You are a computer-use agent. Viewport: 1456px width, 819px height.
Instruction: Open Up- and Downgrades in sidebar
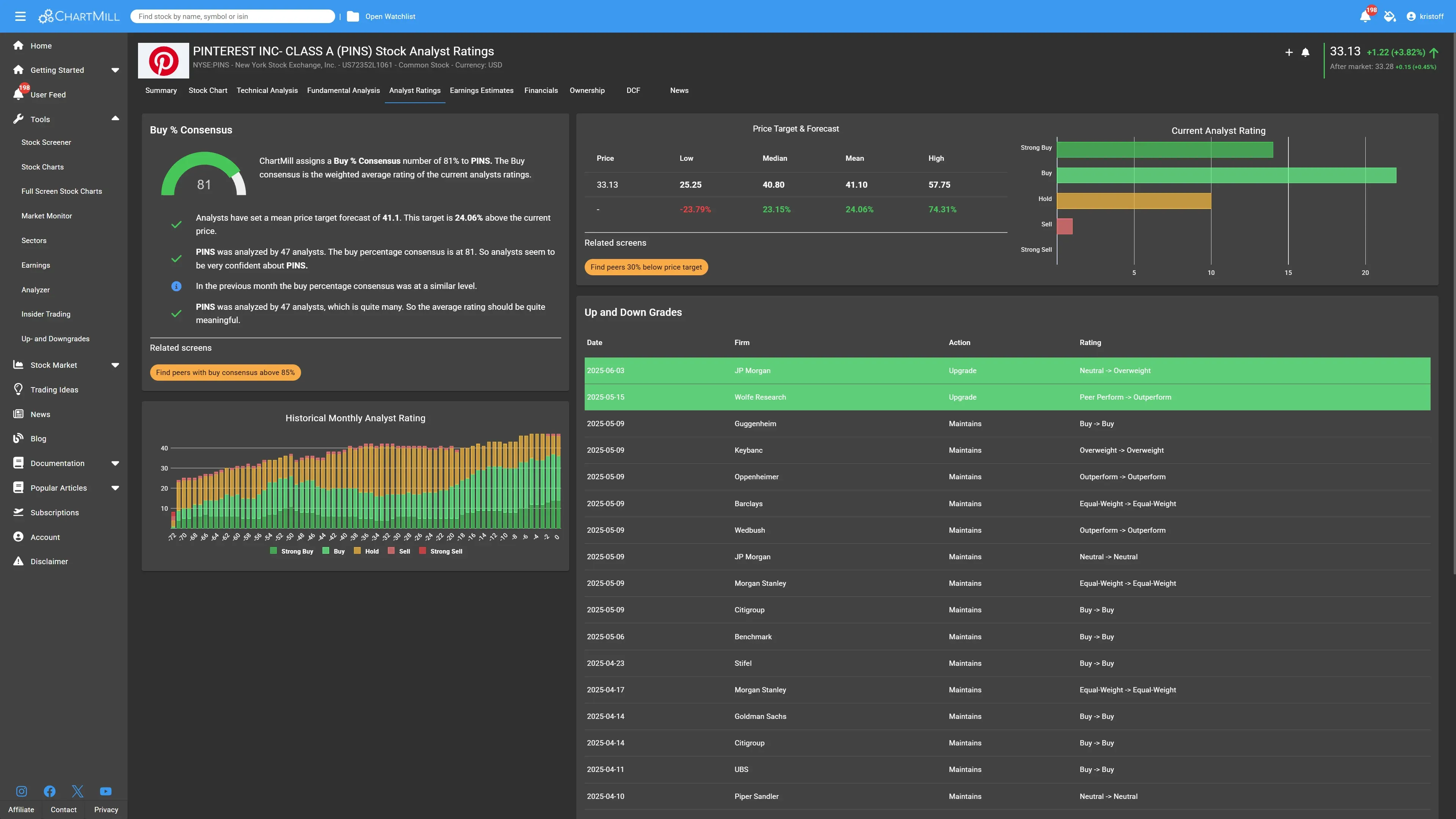pyautogui.click(x=55, y=339)
